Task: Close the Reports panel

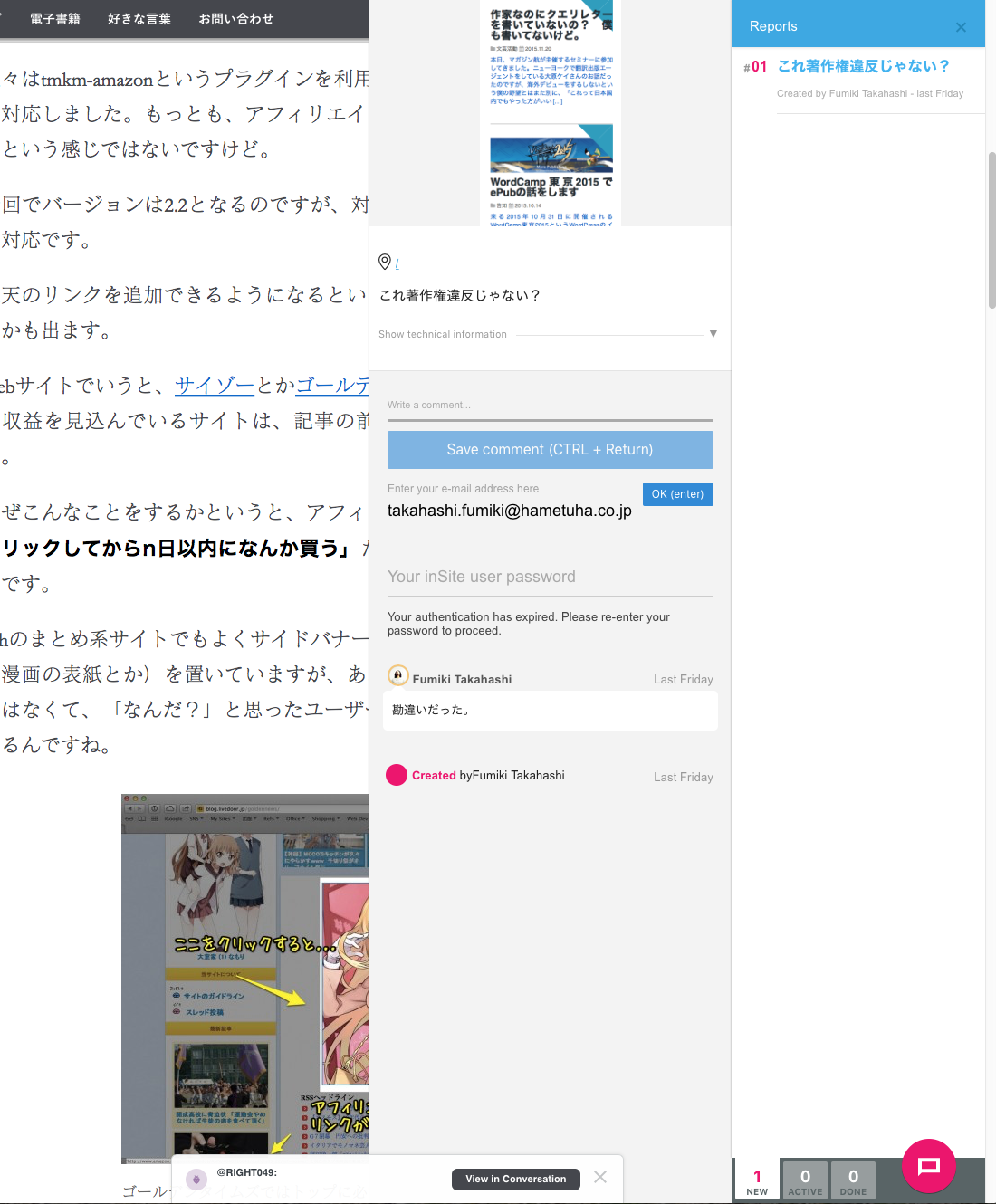Action: point(961,27)
